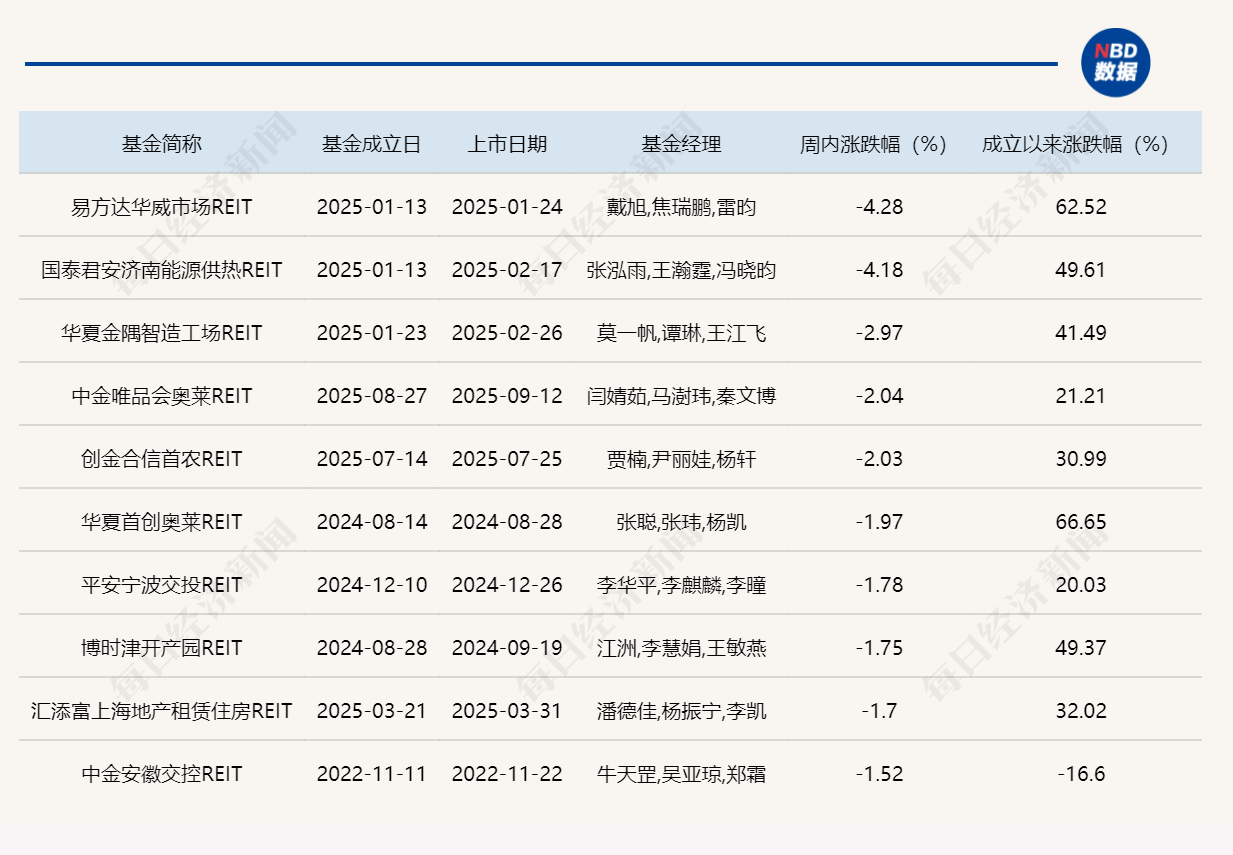Click listing date 2025-07-25
This screenshot has width=1233, height=855.
point(507,459)
